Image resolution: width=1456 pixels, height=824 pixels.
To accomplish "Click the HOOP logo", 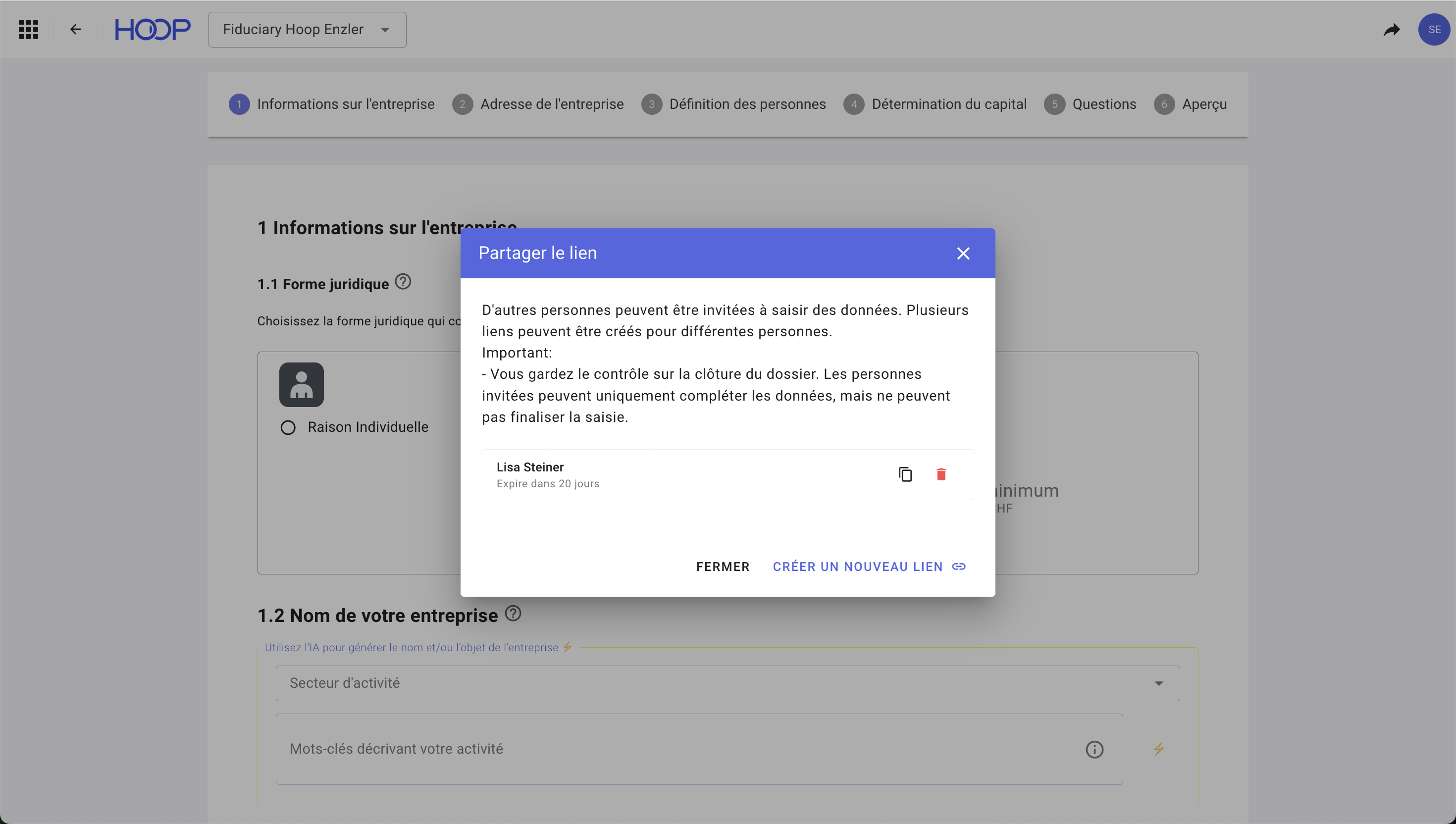I will (152, 29).
